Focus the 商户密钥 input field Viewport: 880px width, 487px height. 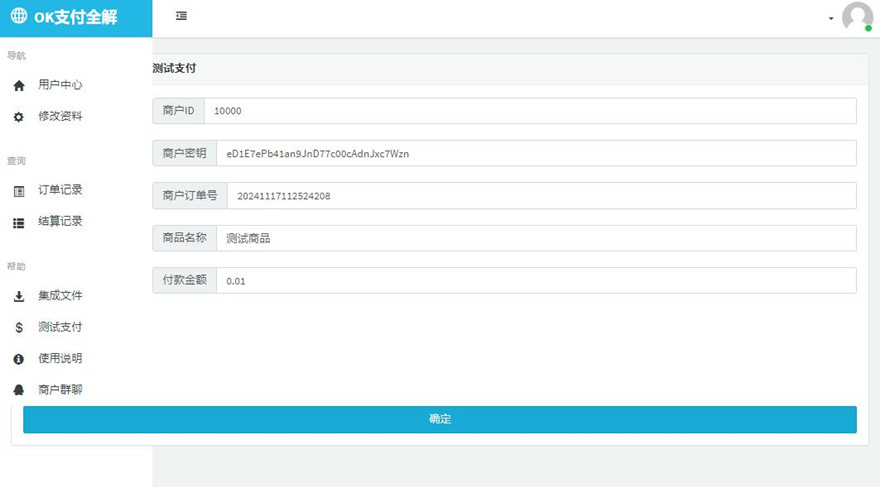click(537, 153)
